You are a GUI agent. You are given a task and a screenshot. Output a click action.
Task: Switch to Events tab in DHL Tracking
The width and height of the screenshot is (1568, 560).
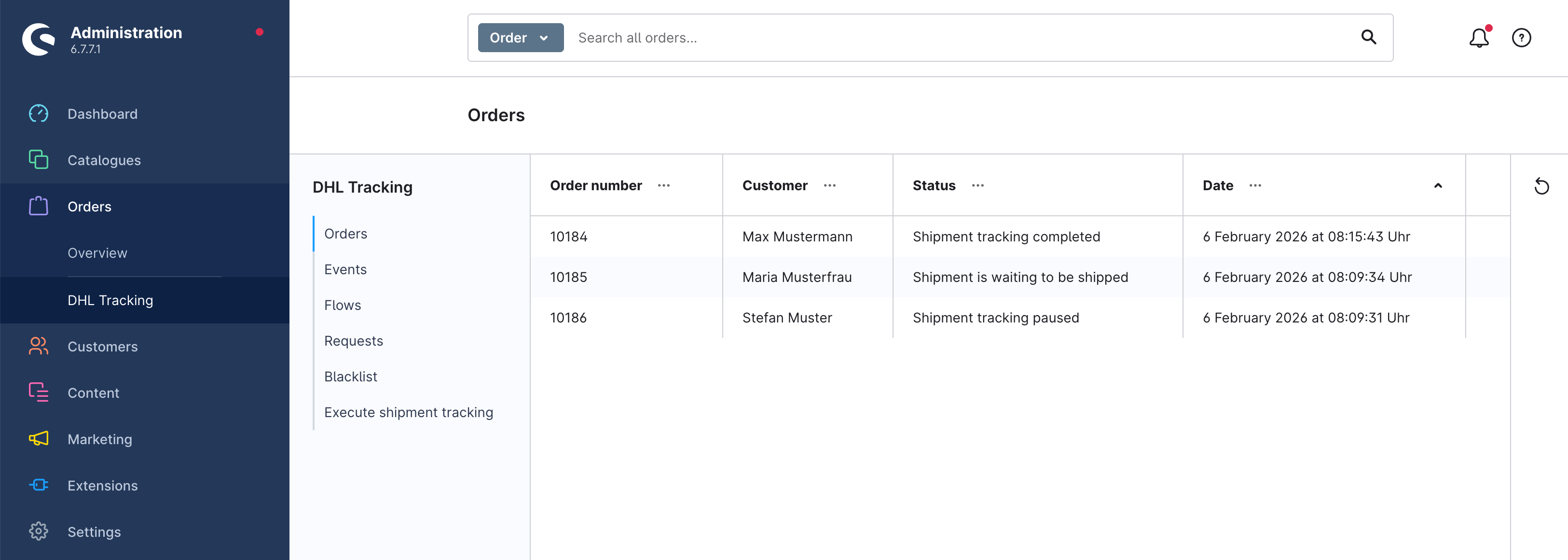[345, 269]
